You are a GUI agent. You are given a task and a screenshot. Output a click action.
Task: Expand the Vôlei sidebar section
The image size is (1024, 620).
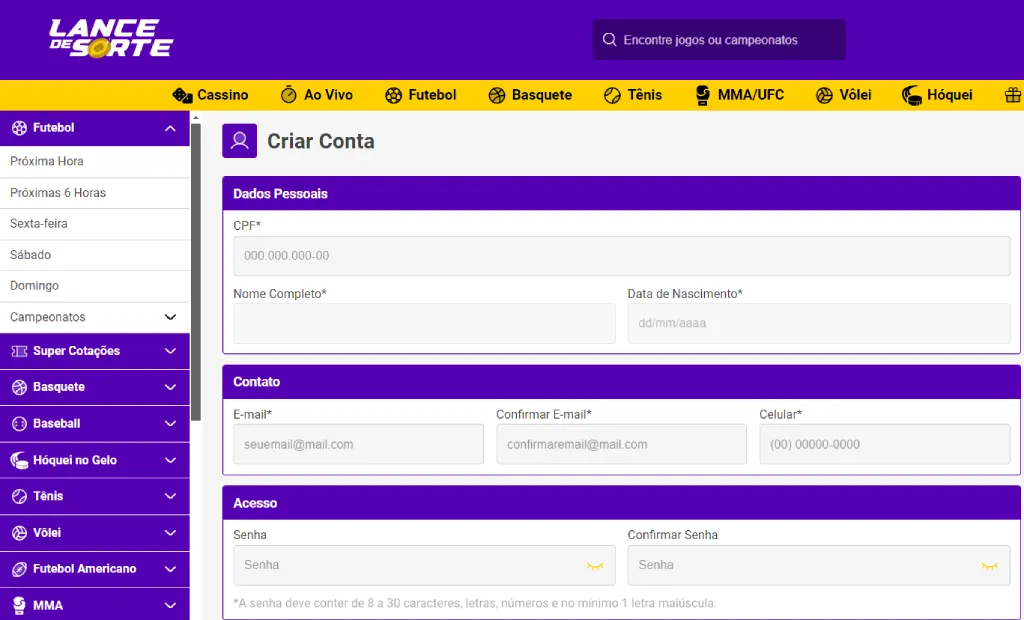tap(170, 532)
